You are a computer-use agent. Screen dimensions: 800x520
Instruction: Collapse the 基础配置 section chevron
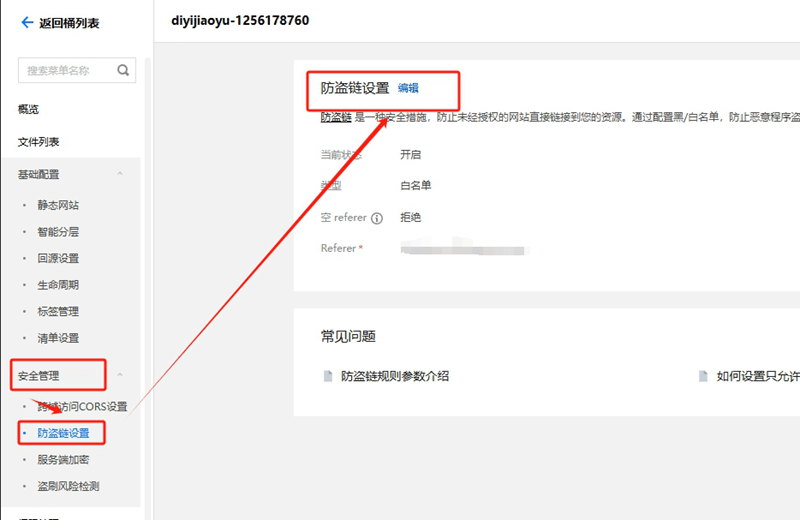click(x=120, y=174)
